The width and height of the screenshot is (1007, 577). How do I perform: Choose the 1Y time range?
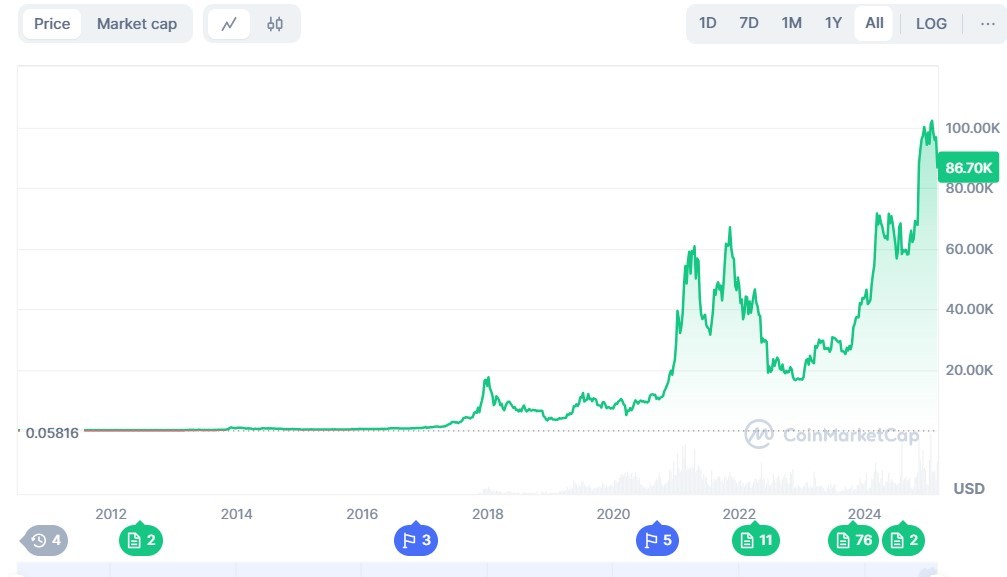pos(833,23)
